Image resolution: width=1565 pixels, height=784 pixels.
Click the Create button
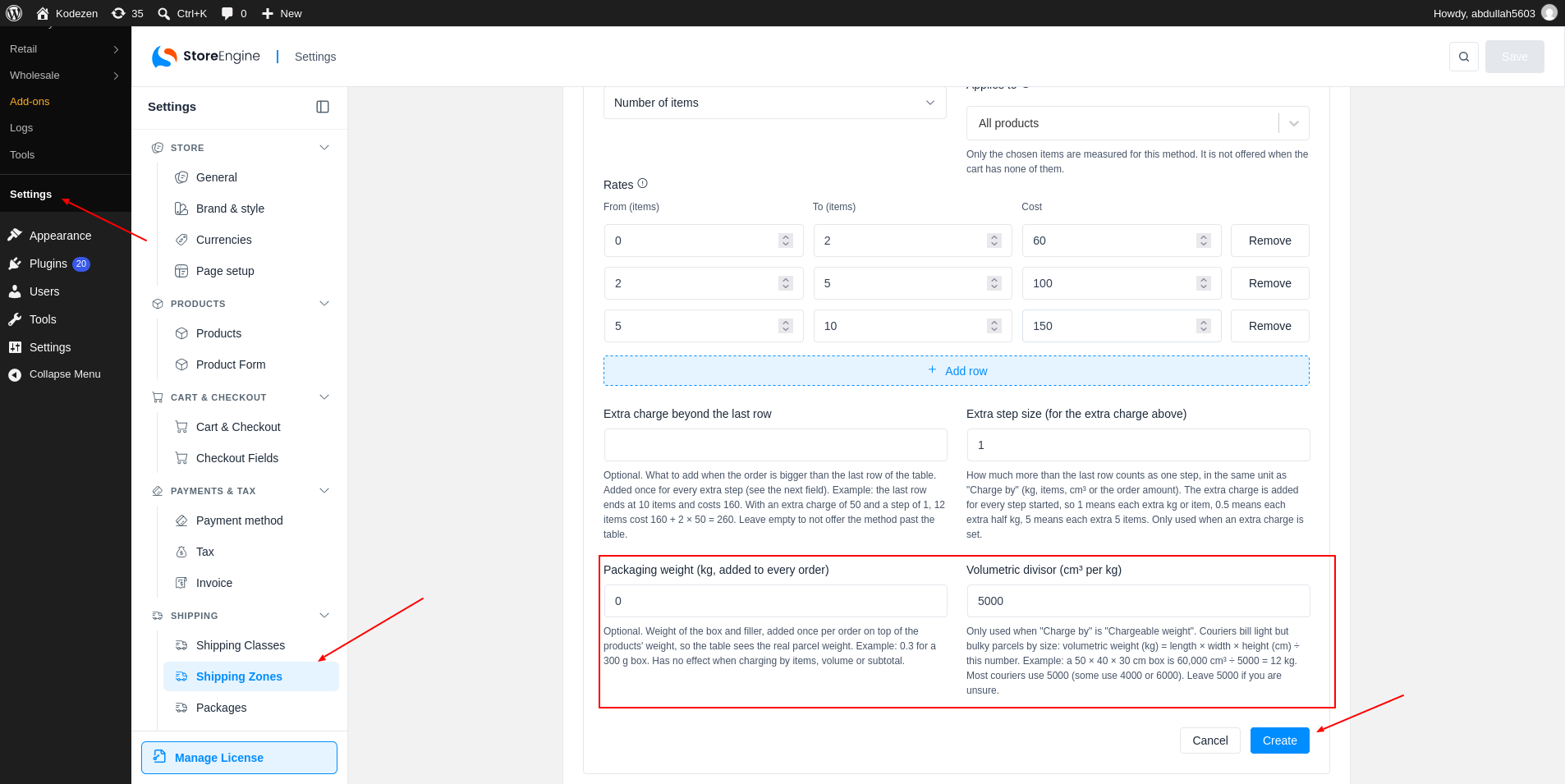(x=1279, y=740)
